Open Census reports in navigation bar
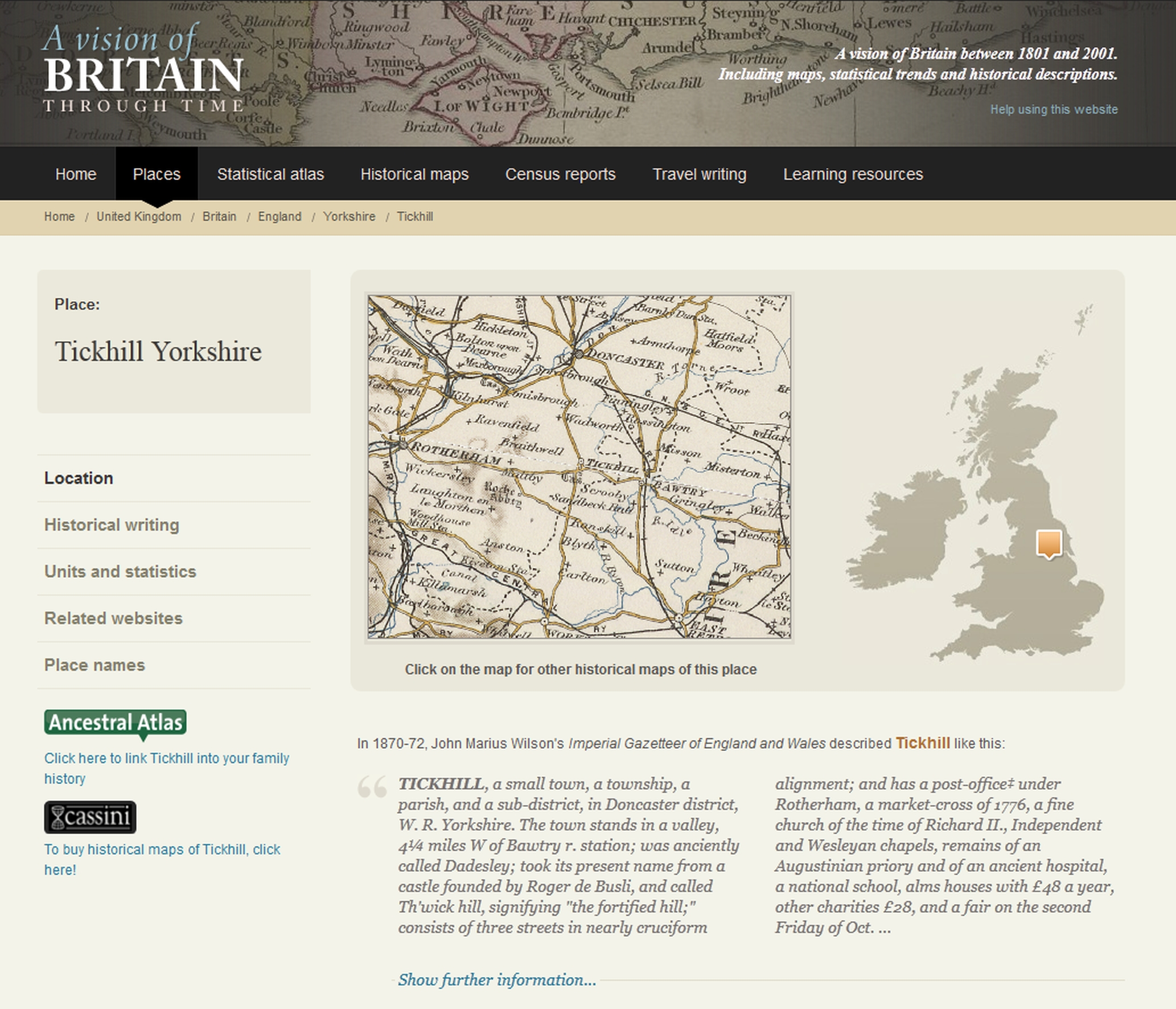The width and height of the screenshot is (1176, 1009). [x=561, y=174]
